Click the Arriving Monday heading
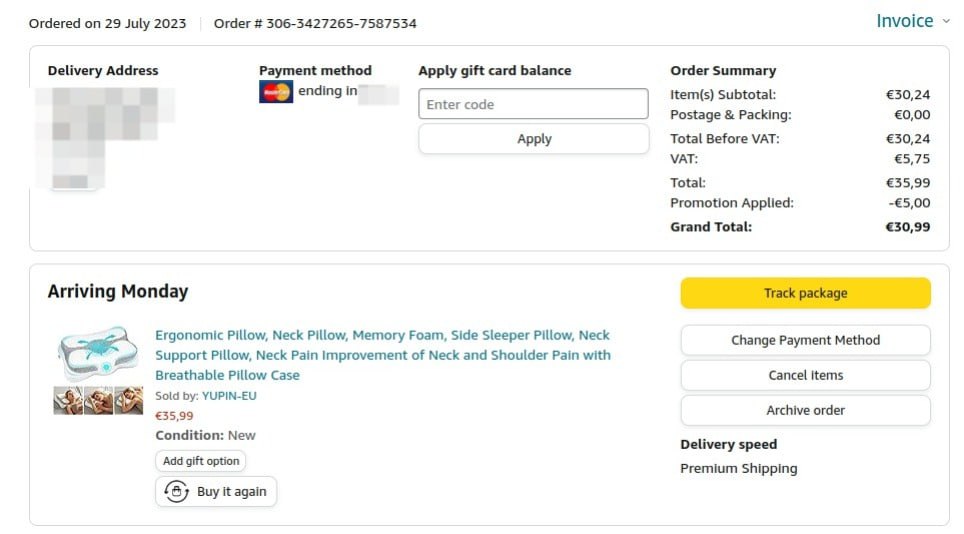Screen dimensions: 964x534 118,292
